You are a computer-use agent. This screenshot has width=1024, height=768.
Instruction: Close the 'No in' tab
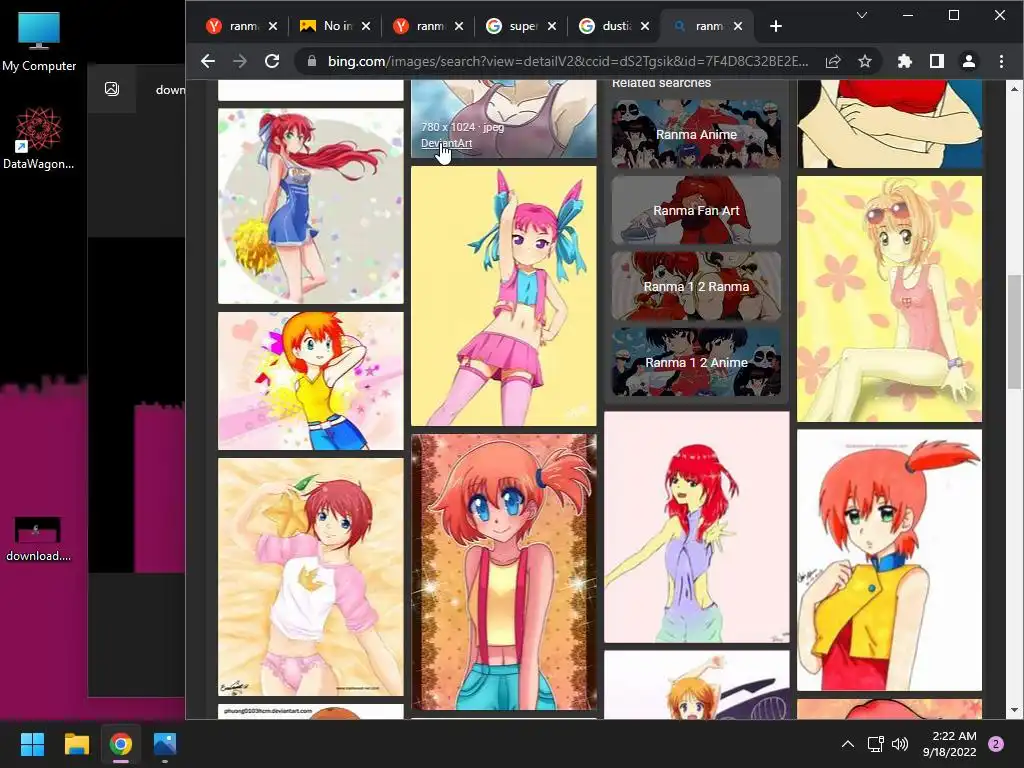(x=366, y=26)
